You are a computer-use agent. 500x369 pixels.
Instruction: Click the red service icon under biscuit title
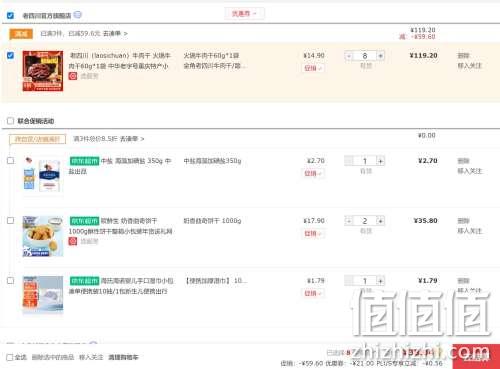[x=73, y=241]
